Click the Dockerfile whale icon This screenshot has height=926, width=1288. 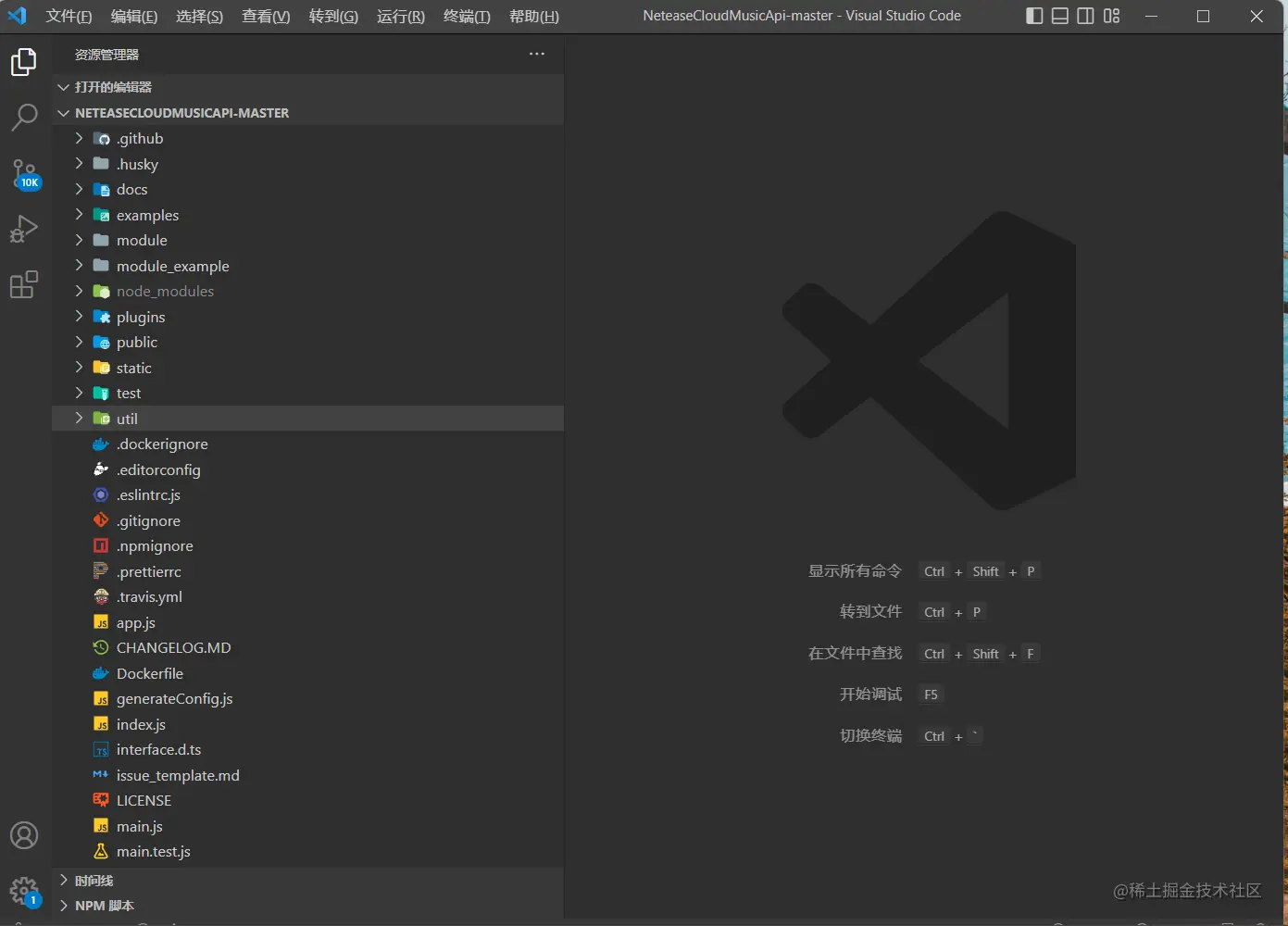(101, 673)
